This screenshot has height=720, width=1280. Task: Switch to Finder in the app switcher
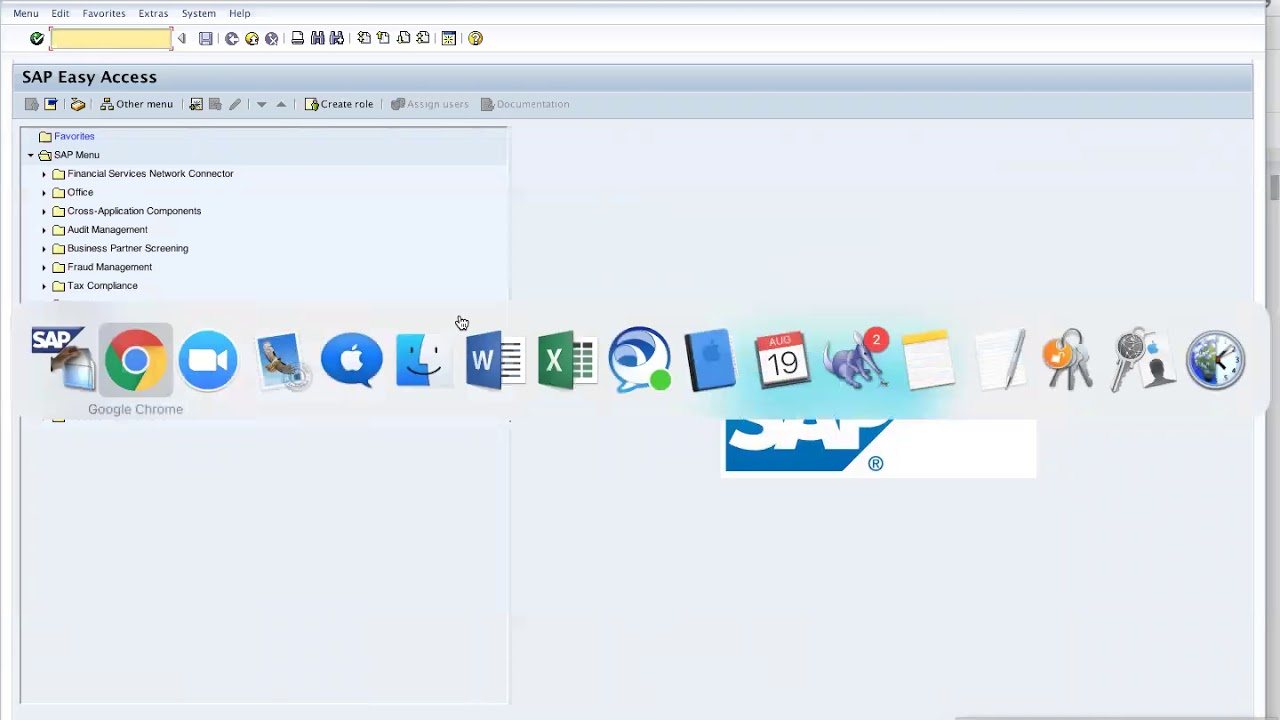pos(423,359)
